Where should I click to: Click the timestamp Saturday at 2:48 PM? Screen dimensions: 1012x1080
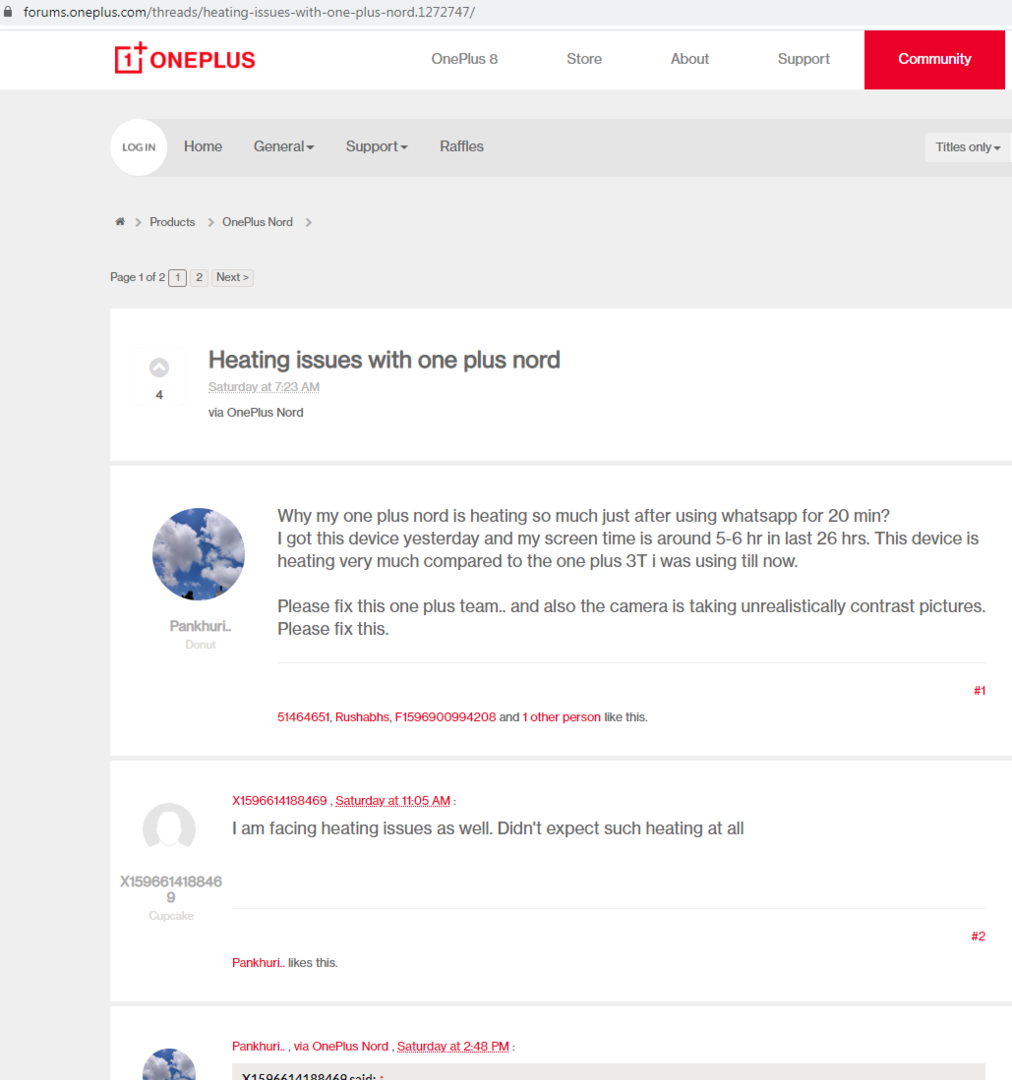pyautogui.click(x=453, y=1047)
